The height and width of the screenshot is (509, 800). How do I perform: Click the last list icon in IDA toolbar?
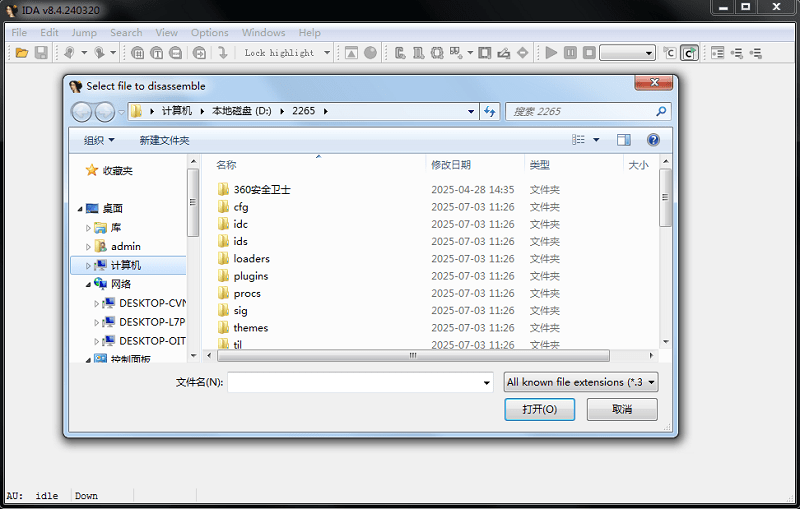coord(756,53)
